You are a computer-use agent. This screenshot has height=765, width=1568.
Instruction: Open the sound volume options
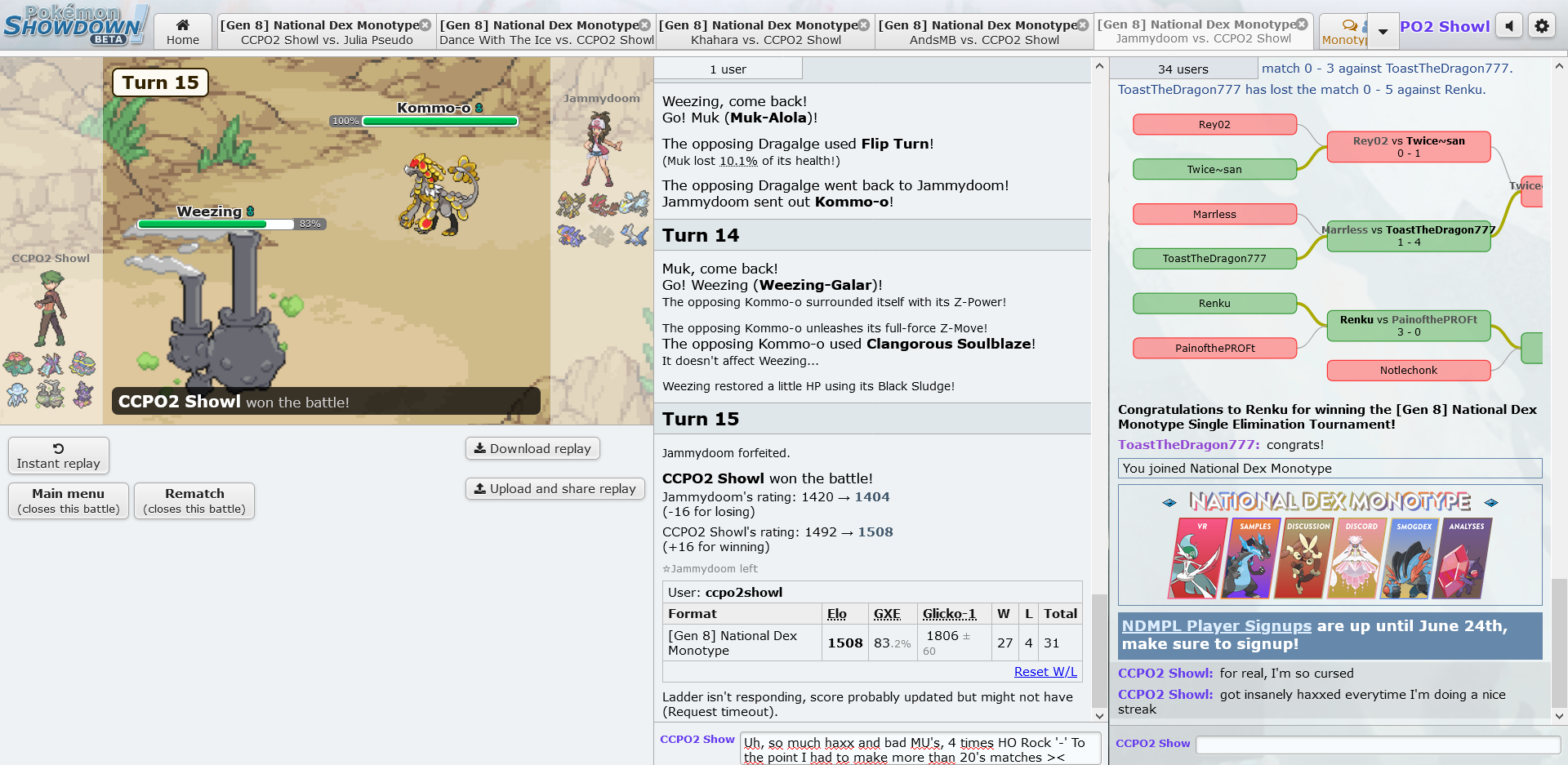click(x=1509, y=26)
